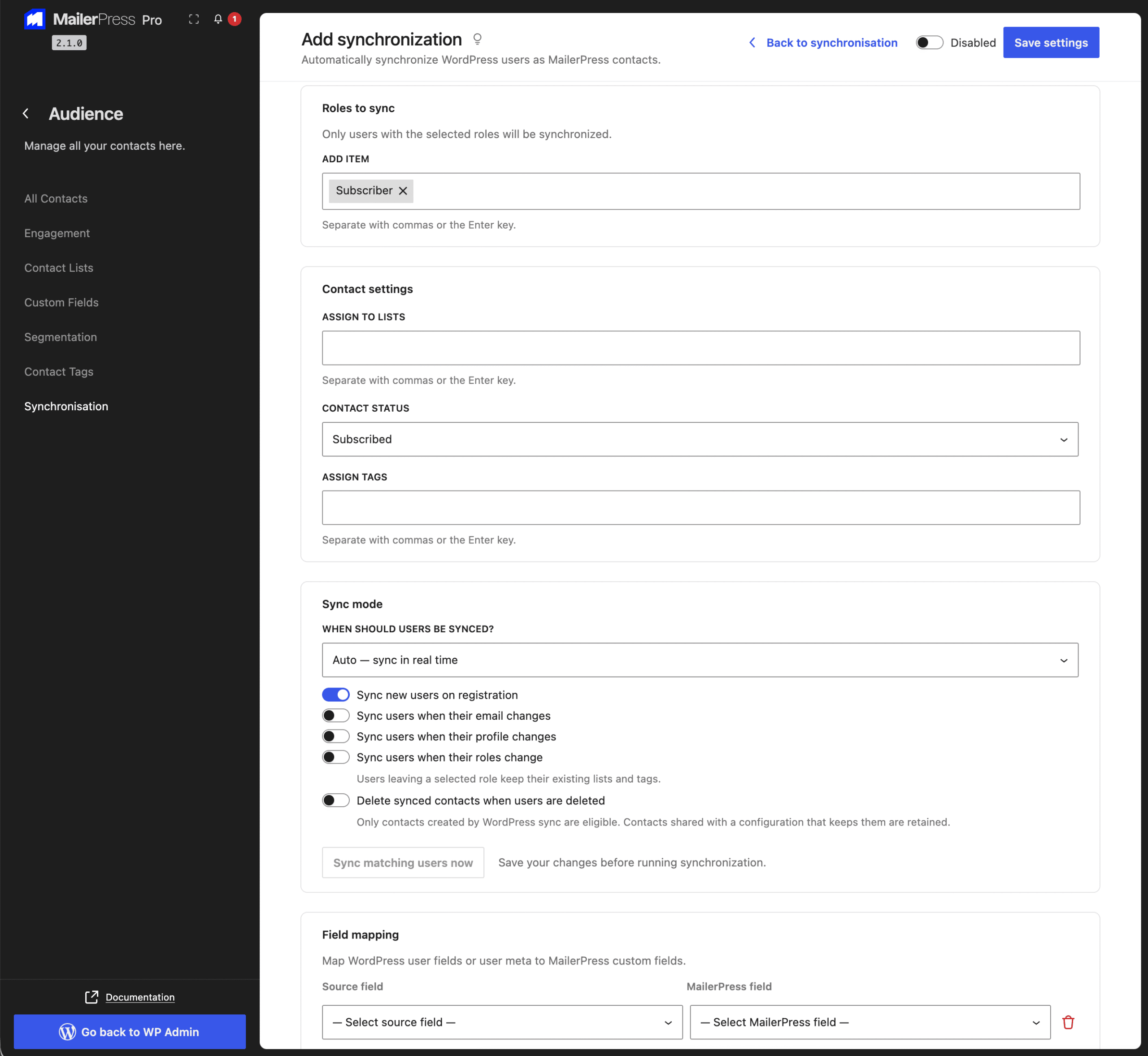Toggle the Disabled synchronization switch
1148x1056 pixels.
(929, 42)
